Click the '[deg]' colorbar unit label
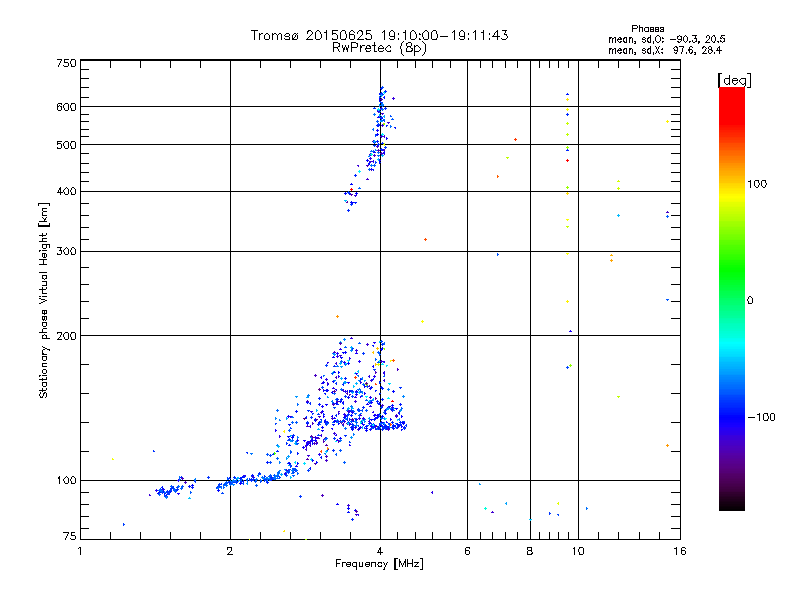 734,80
